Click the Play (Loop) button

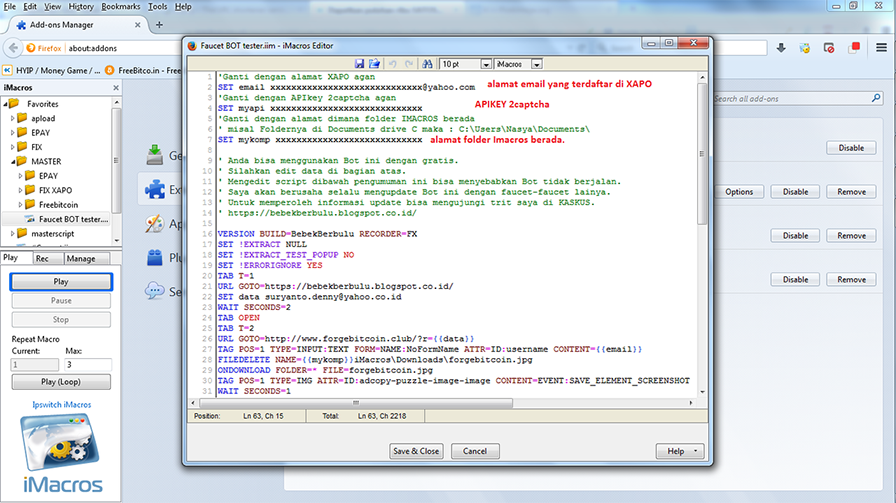[61, 382]
